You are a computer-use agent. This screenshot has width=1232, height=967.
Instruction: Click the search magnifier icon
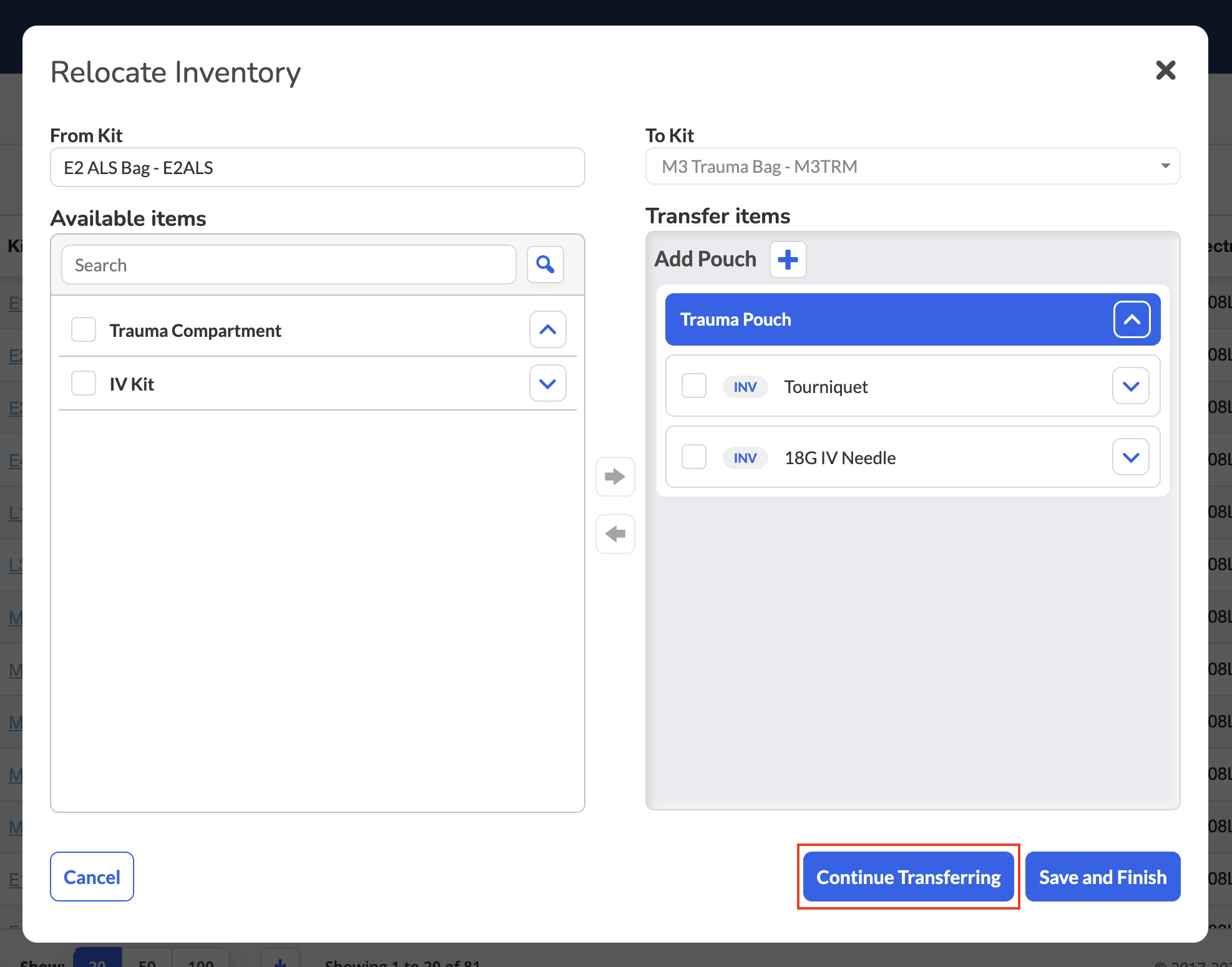[545, 265]
